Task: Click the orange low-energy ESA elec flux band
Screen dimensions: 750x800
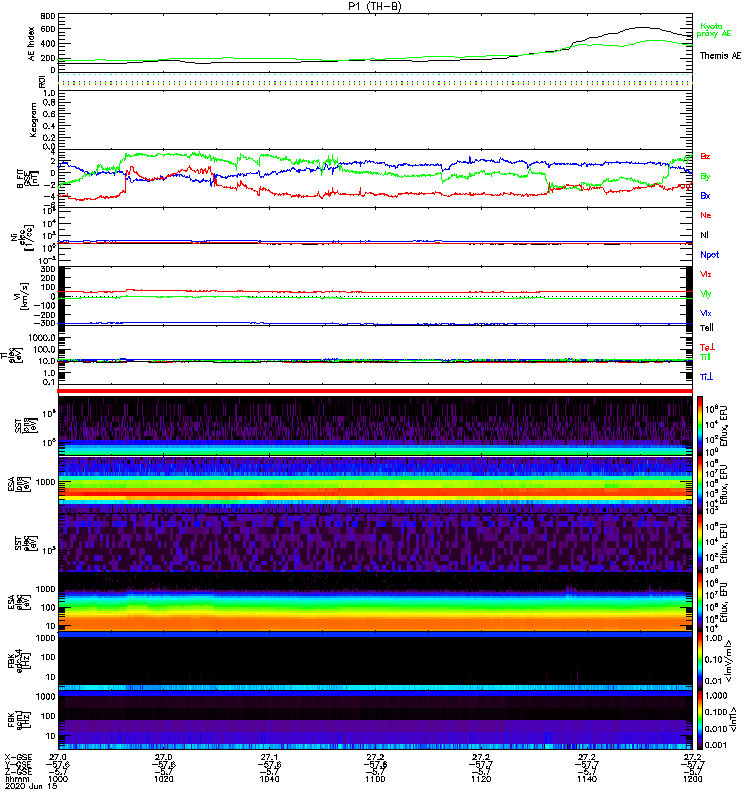Action: [x=375, y=622]
